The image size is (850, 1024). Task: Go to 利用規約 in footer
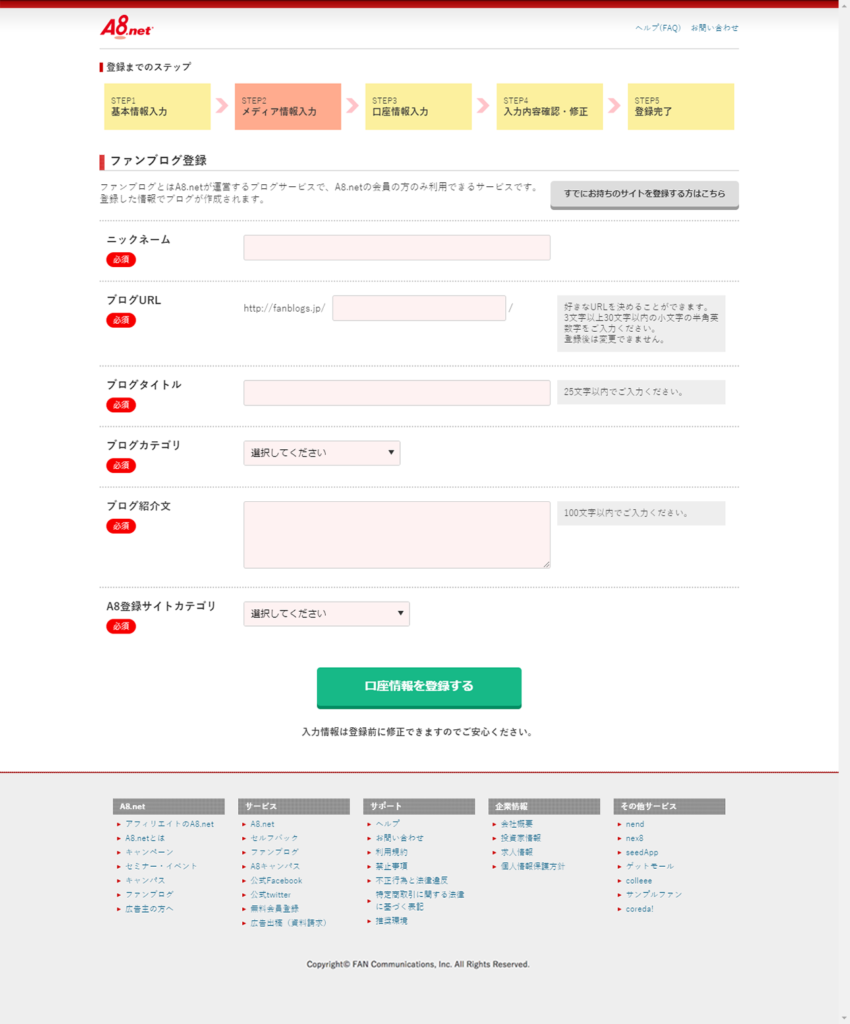tap(391, 852)
